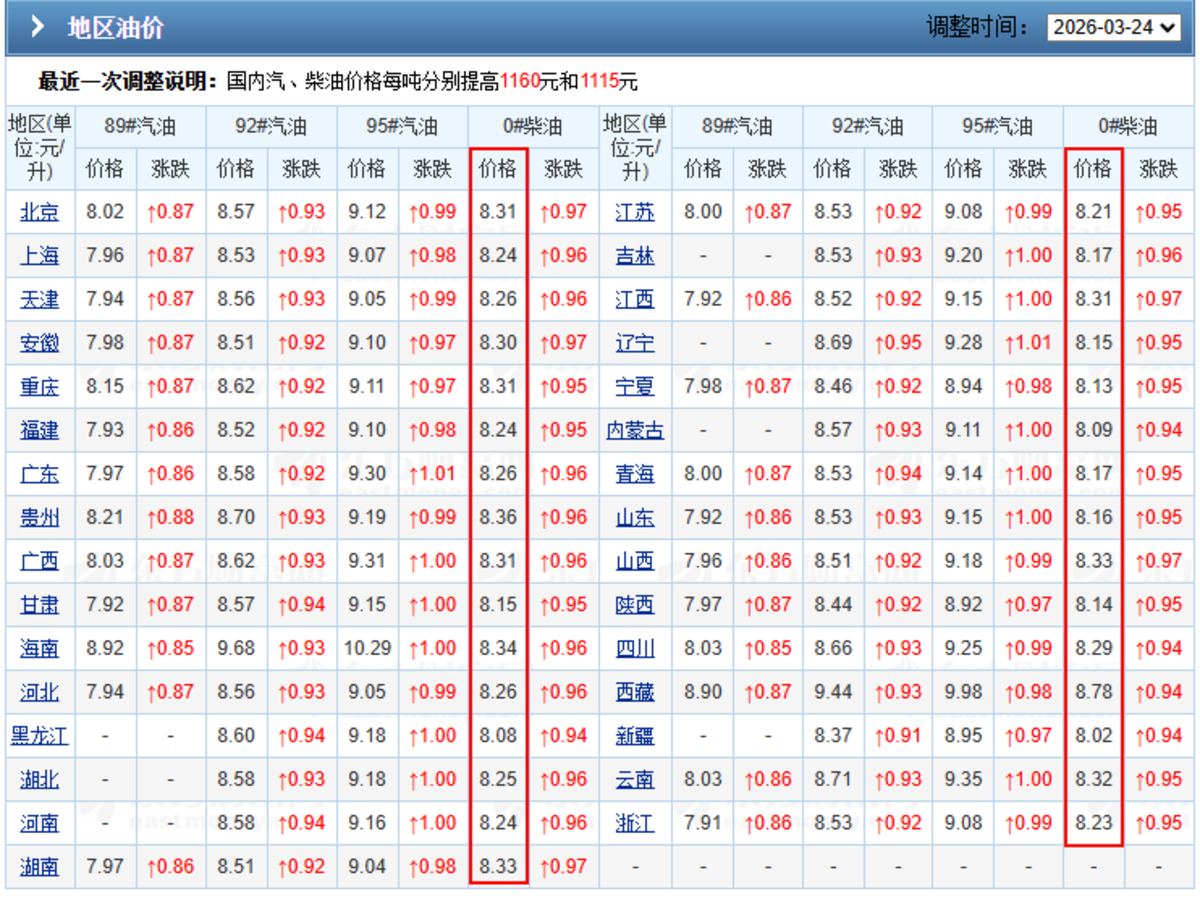Open the 黑龙江 region link
Viewport: 1200px width, 899px height.
[39, 736]
